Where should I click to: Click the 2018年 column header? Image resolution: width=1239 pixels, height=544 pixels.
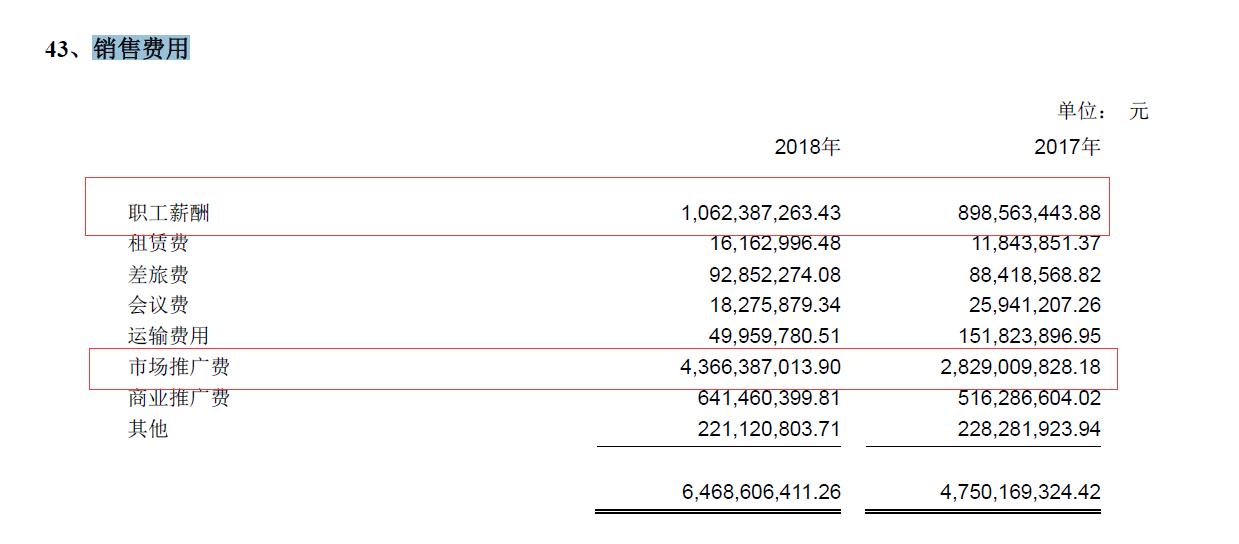point(807,148)
